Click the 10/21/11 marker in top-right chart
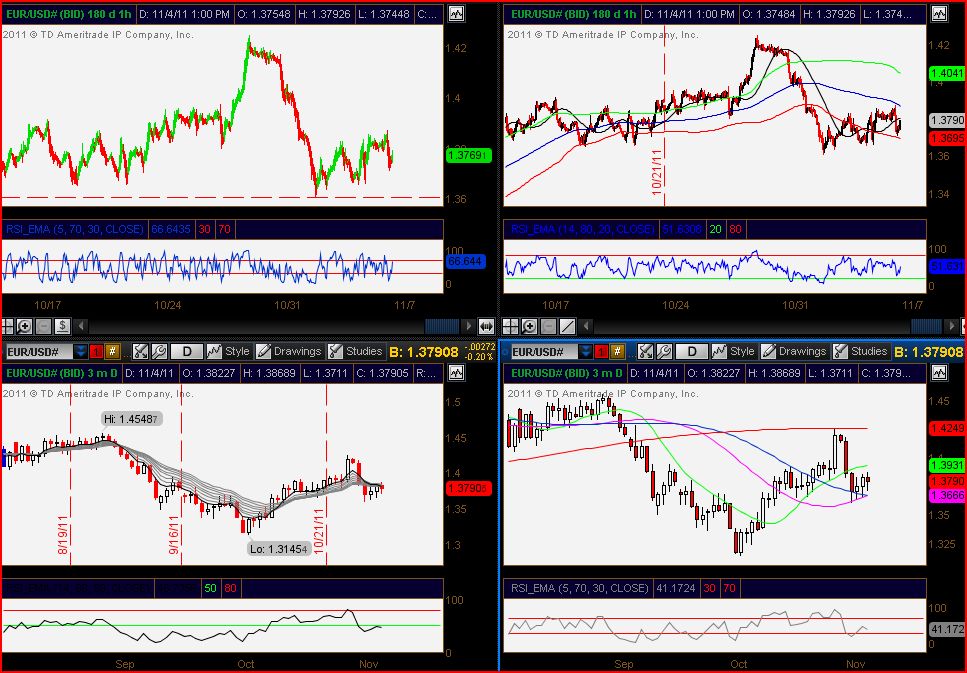Viewport: 967px width, 673px height. (x=657, y=172)
